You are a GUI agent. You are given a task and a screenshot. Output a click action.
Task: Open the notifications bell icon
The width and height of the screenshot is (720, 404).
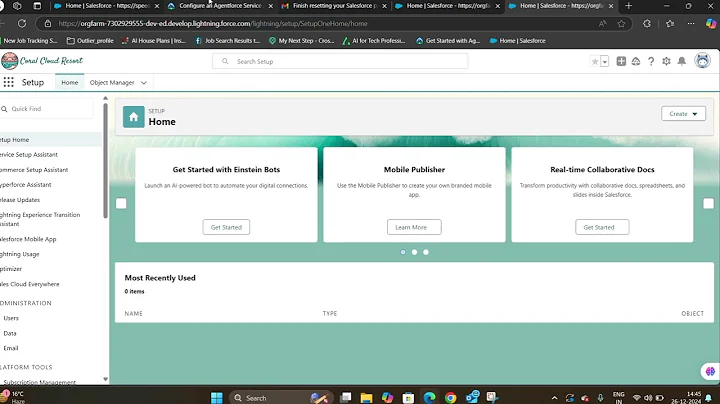682,61
